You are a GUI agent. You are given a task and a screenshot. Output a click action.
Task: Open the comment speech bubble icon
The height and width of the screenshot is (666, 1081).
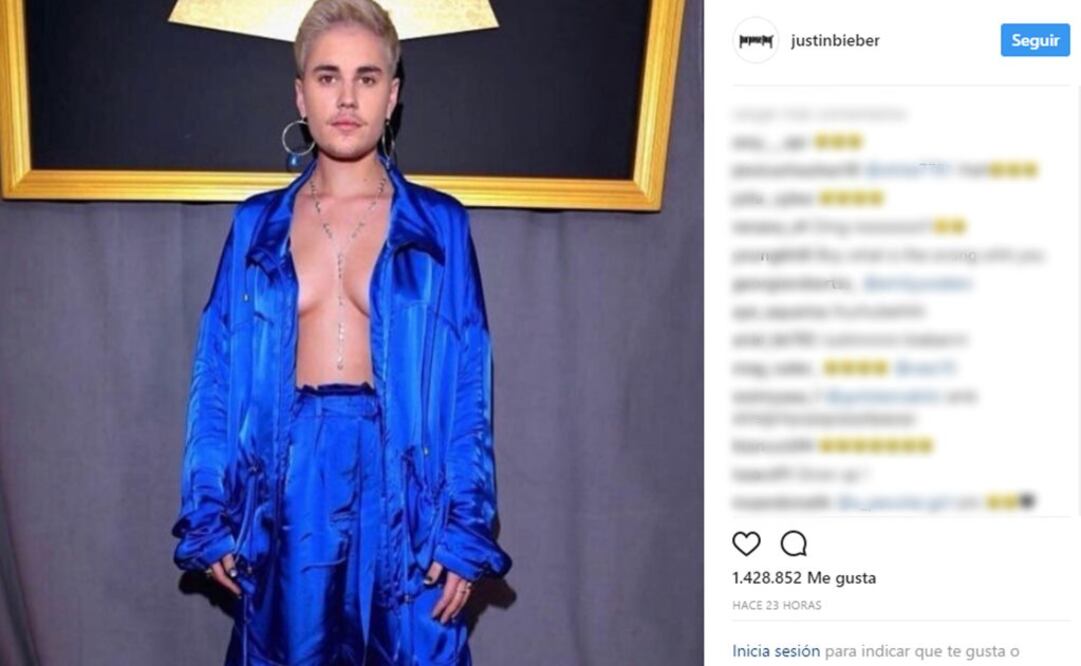tap(794, 544)
